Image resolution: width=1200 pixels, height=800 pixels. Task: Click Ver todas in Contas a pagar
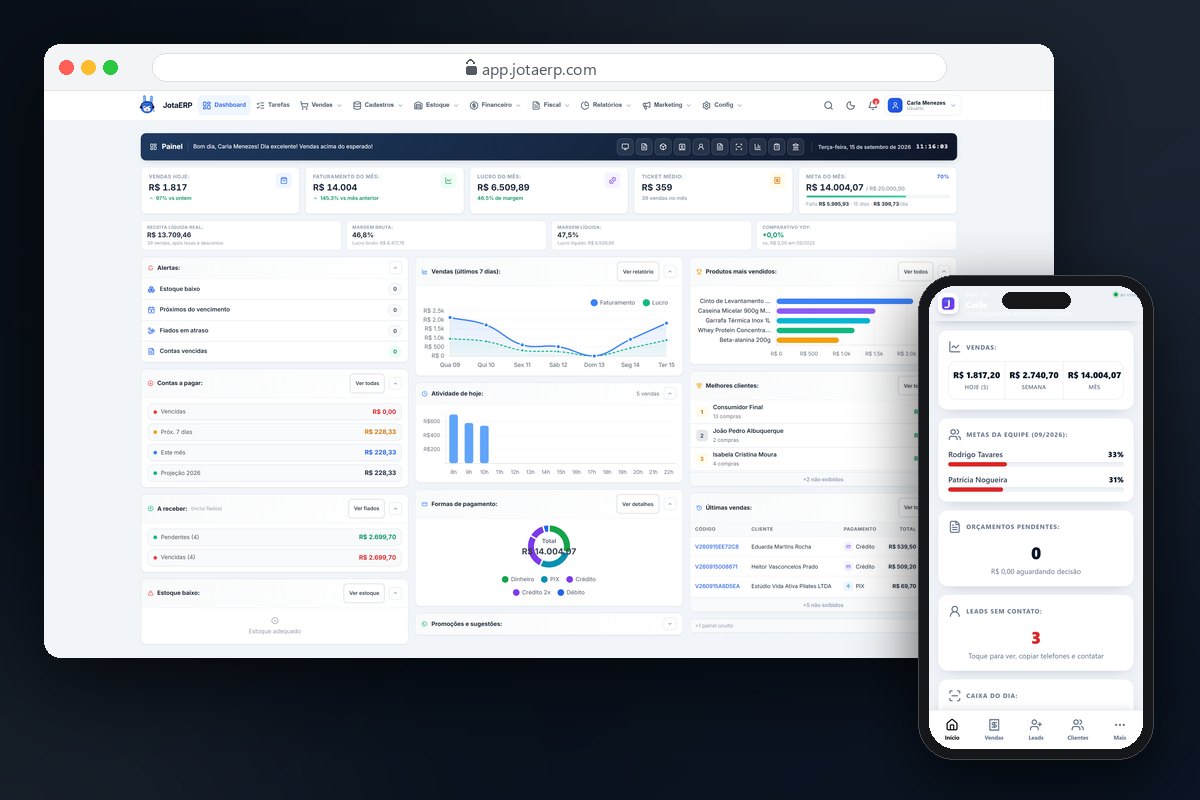click(x=367, y=383)
